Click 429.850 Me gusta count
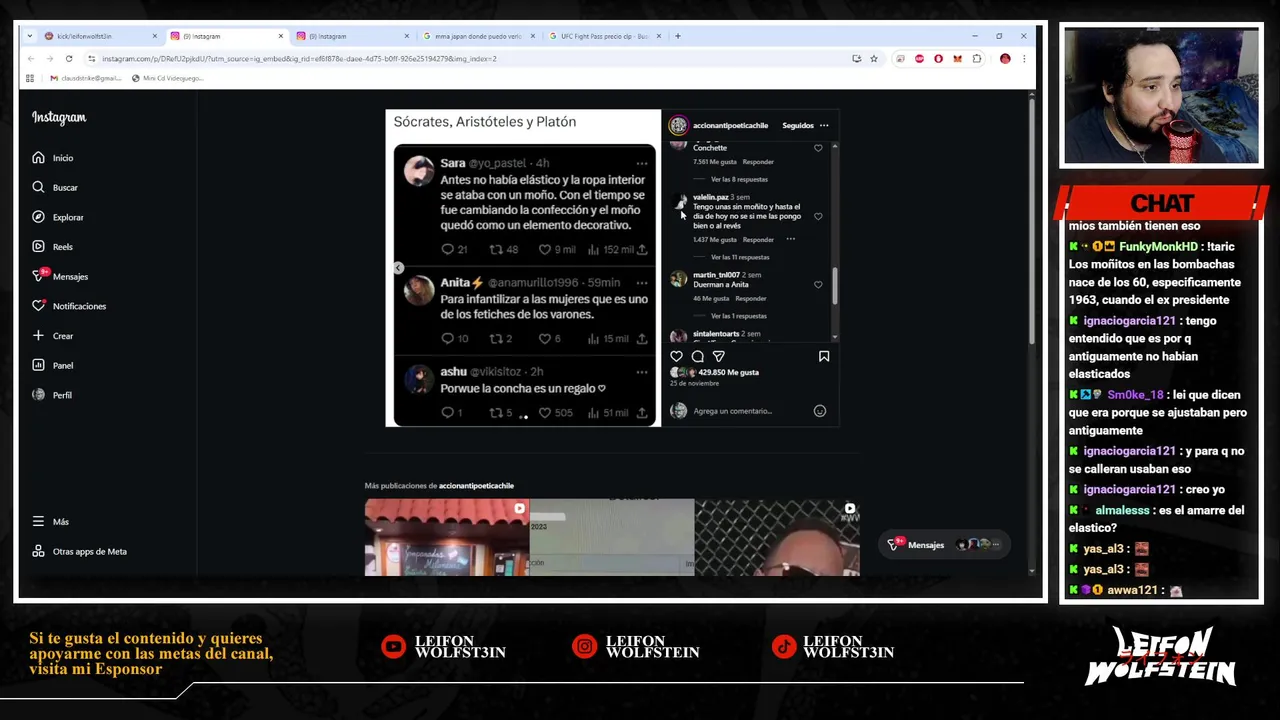Image resolution: width=1280 pixels, height=720 pixels. coord(728,372)
